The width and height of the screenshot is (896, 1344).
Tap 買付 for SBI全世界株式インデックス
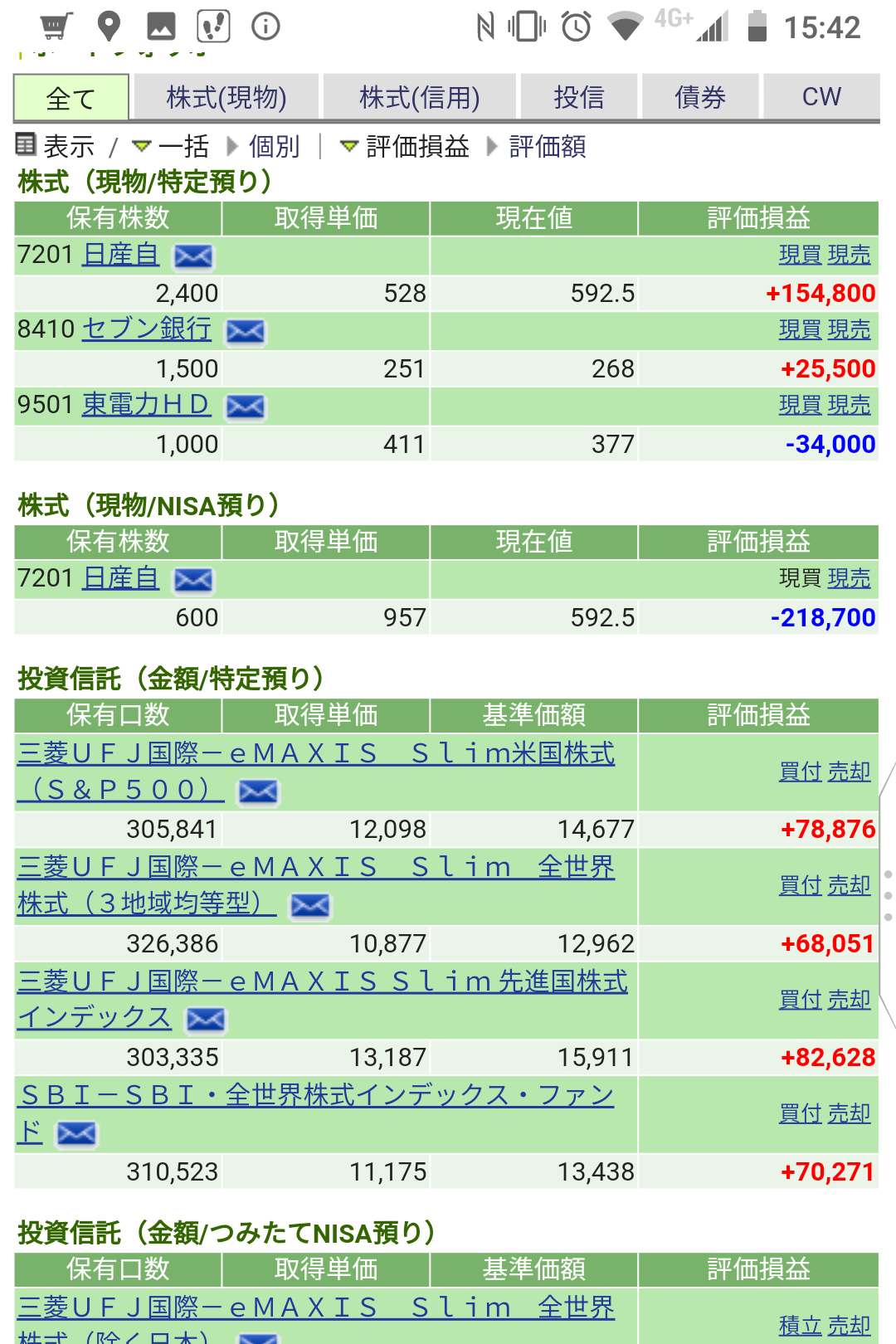click(800, 1113)
